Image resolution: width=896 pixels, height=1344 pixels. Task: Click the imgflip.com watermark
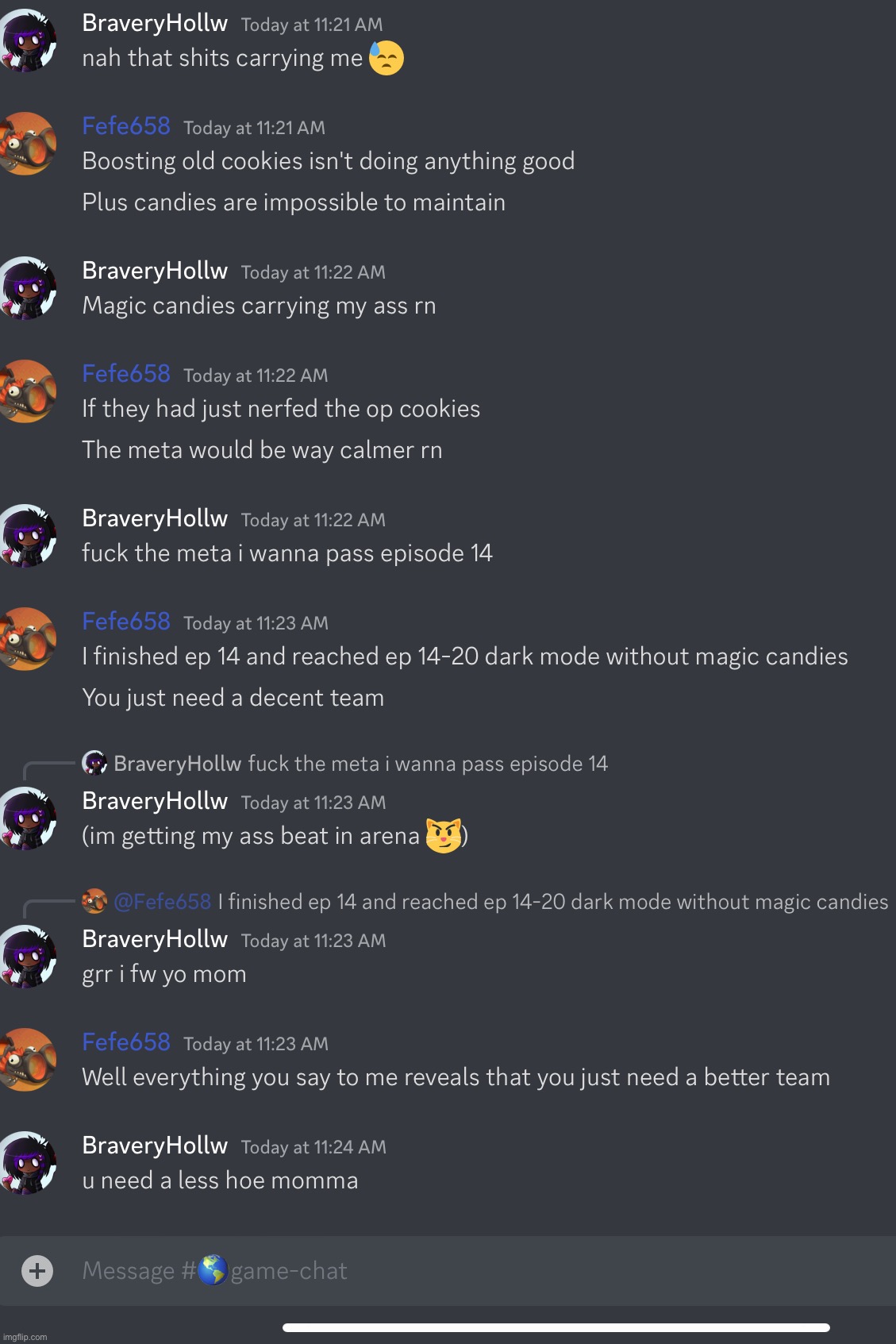click(25, 1337)
